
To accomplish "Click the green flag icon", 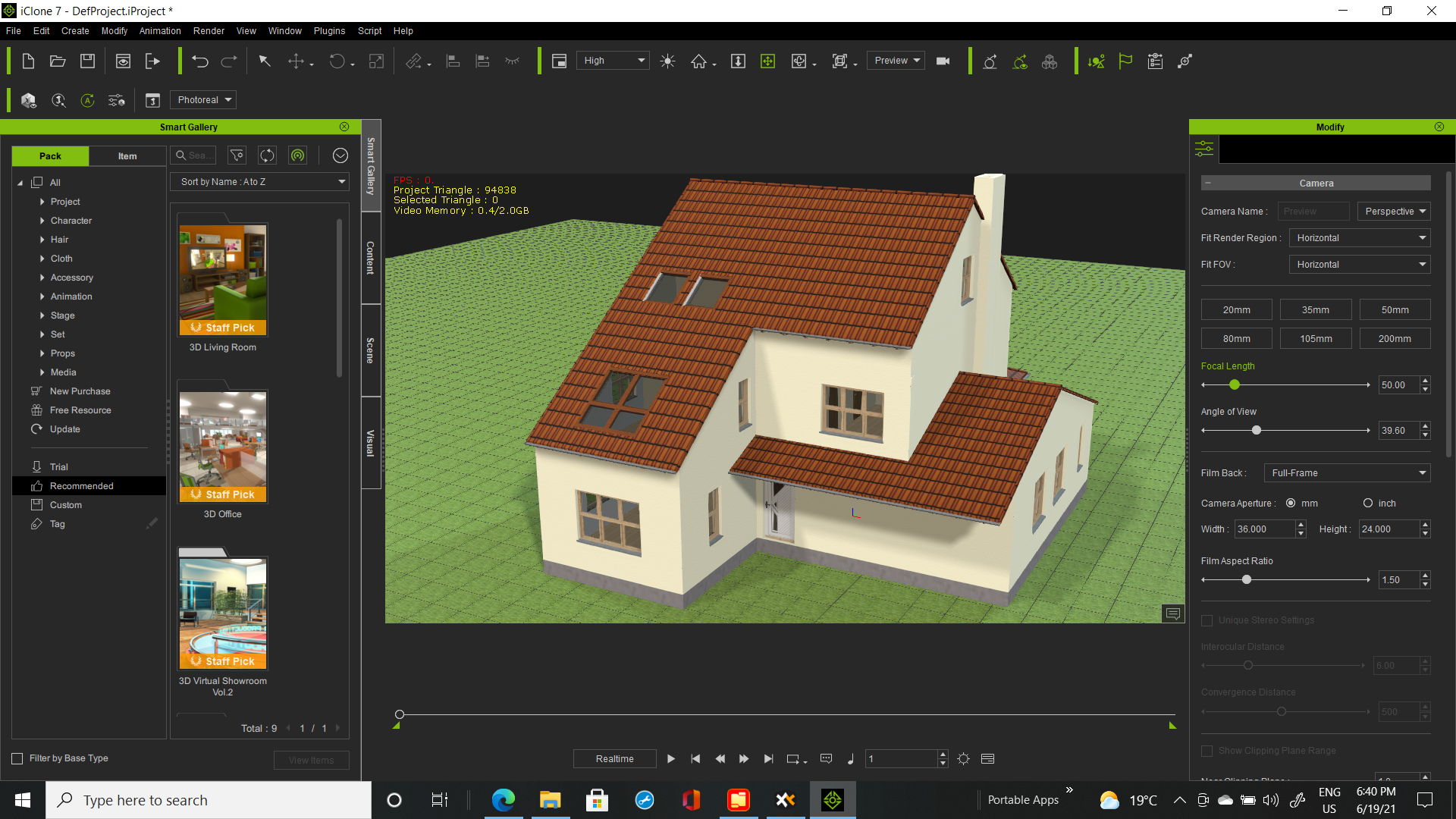I will click(1125, 61).
